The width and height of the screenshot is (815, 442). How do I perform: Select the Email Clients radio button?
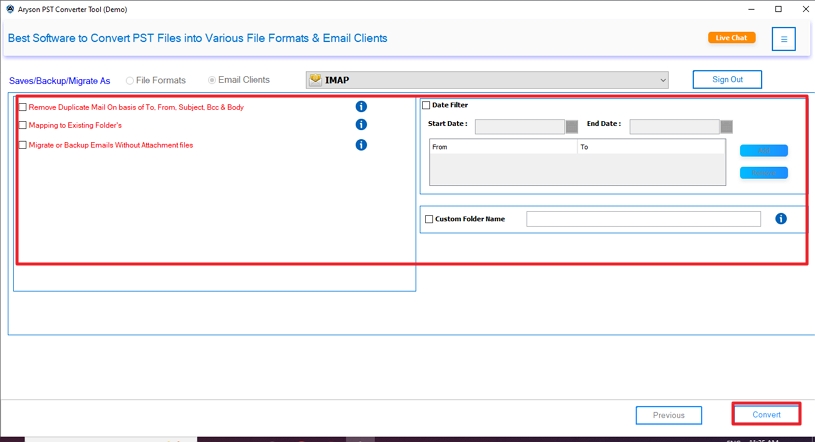tap(212, 80)
